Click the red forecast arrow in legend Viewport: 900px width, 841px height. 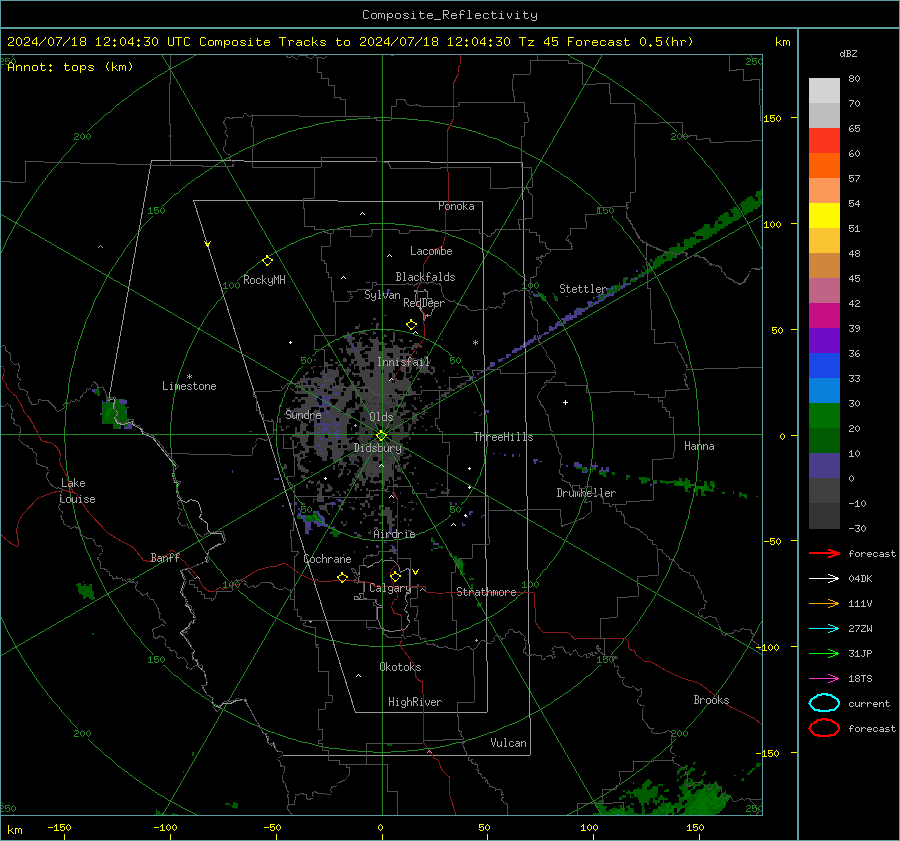824,553
